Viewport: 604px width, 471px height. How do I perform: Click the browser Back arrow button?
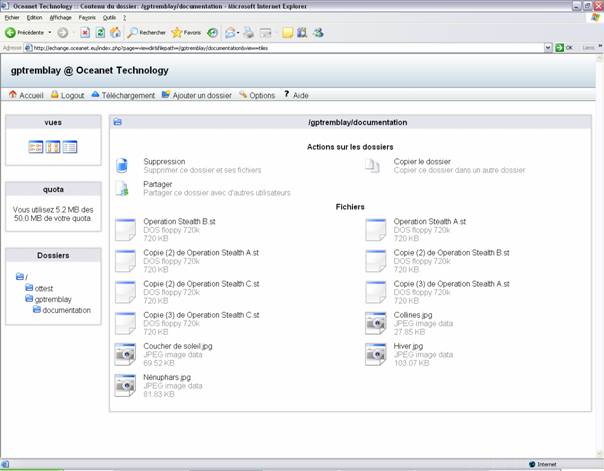coord(10,33)
